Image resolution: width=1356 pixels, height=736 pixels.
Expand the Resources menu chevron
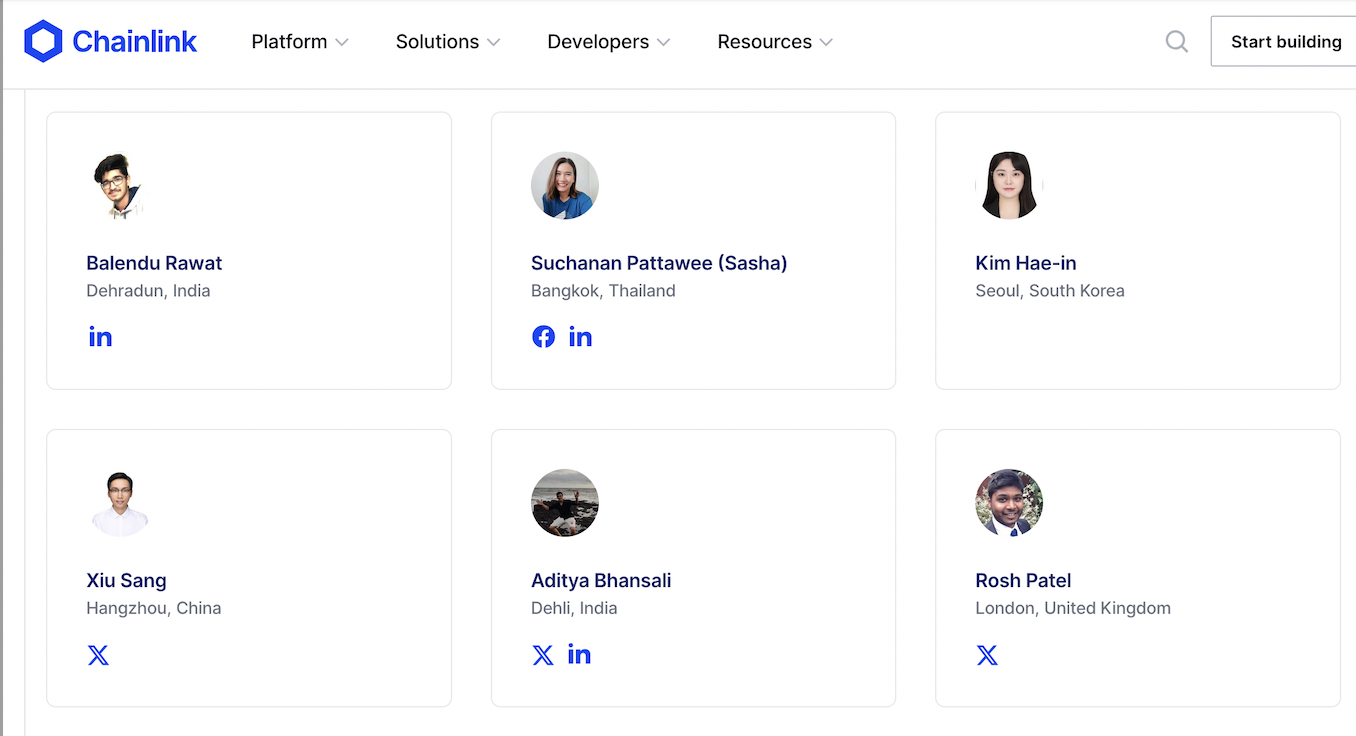coord(826,42)
